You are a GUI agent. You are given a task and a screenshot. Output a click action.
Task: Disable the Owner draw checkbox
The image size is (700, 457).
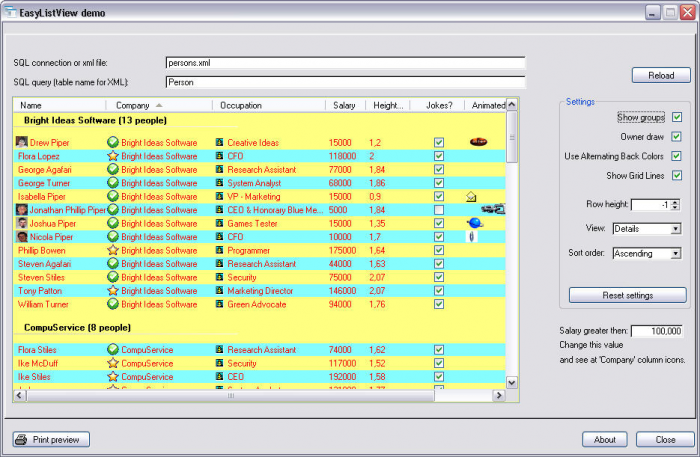[x=677, y=137]
